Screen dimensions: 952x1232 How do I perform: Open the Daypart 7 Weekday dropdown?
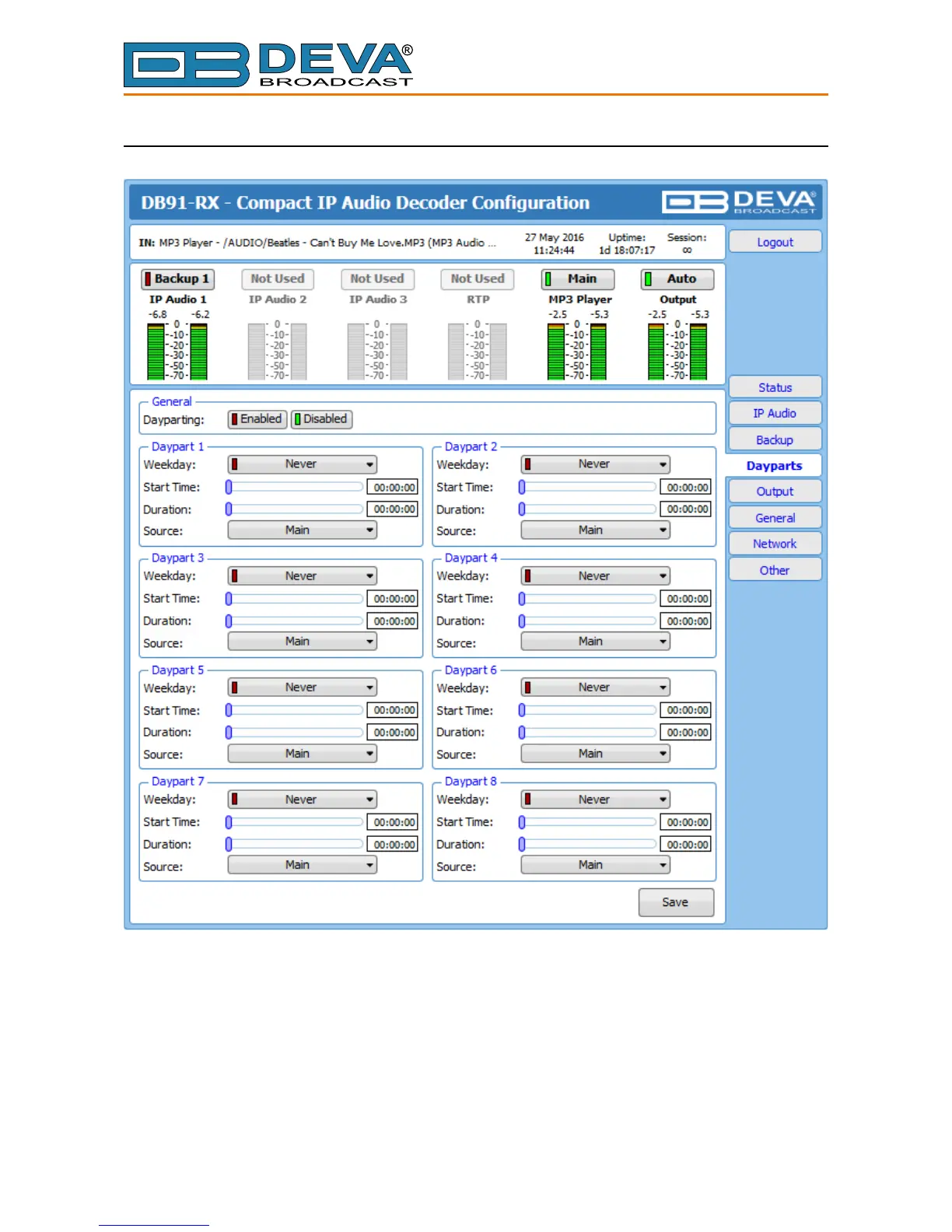(x=303, y=800)
